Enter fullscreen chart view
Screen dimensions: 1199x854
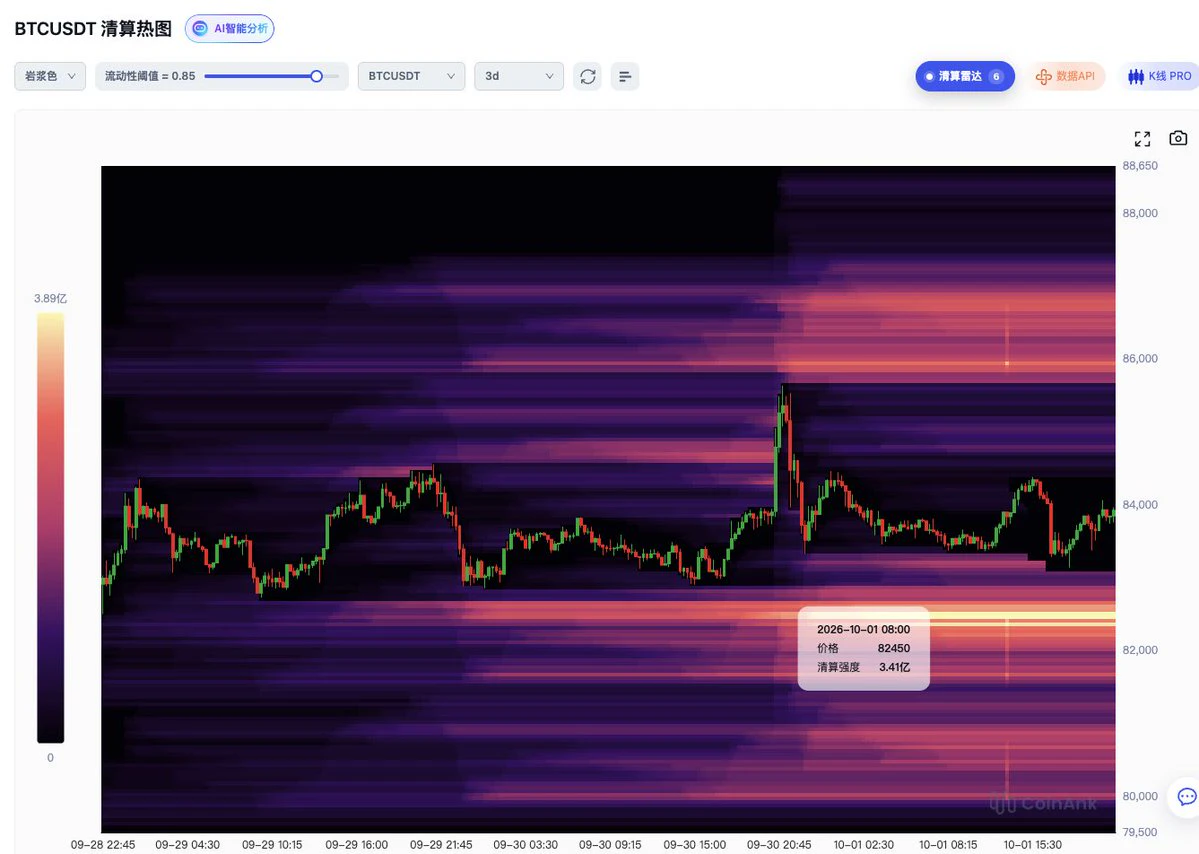coord(1142,138)
